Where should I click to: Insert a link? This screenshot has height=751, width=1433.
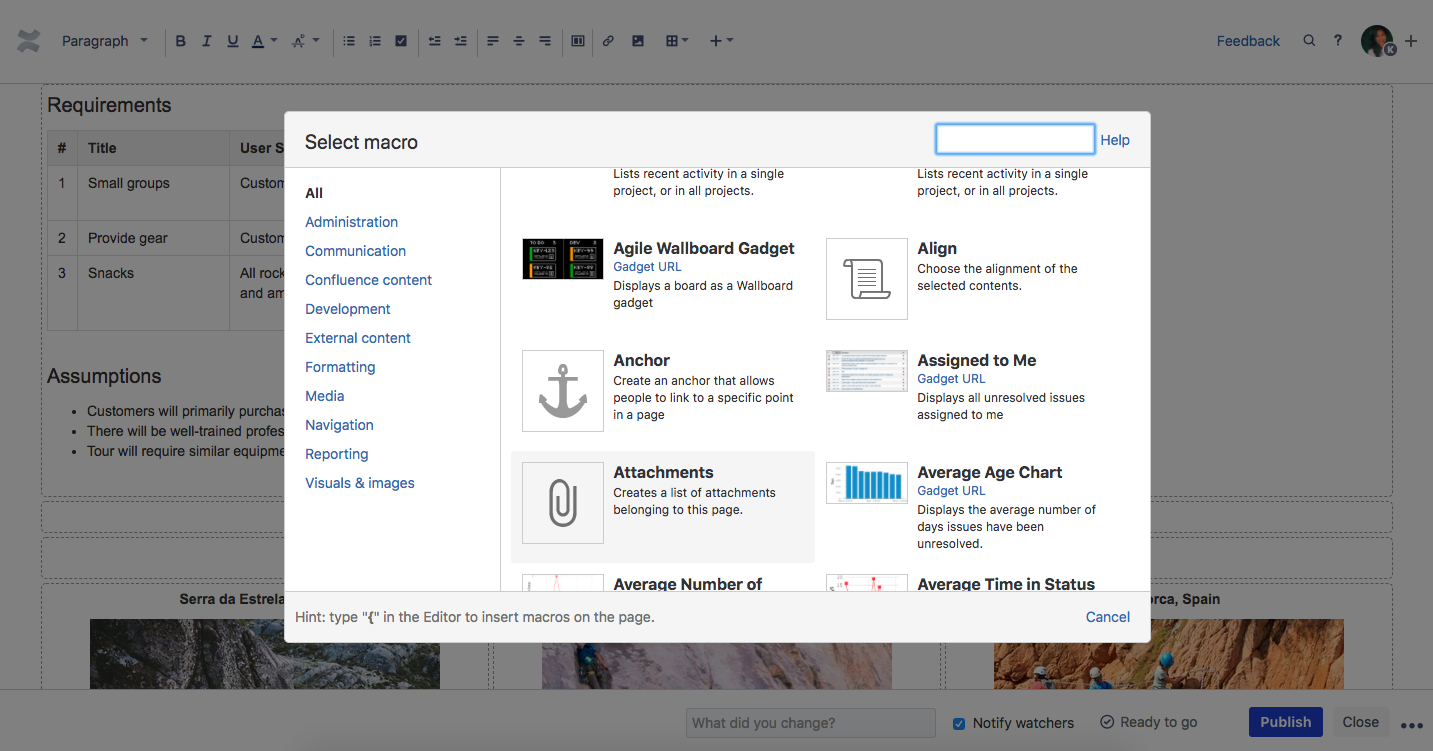pos(608,41)
